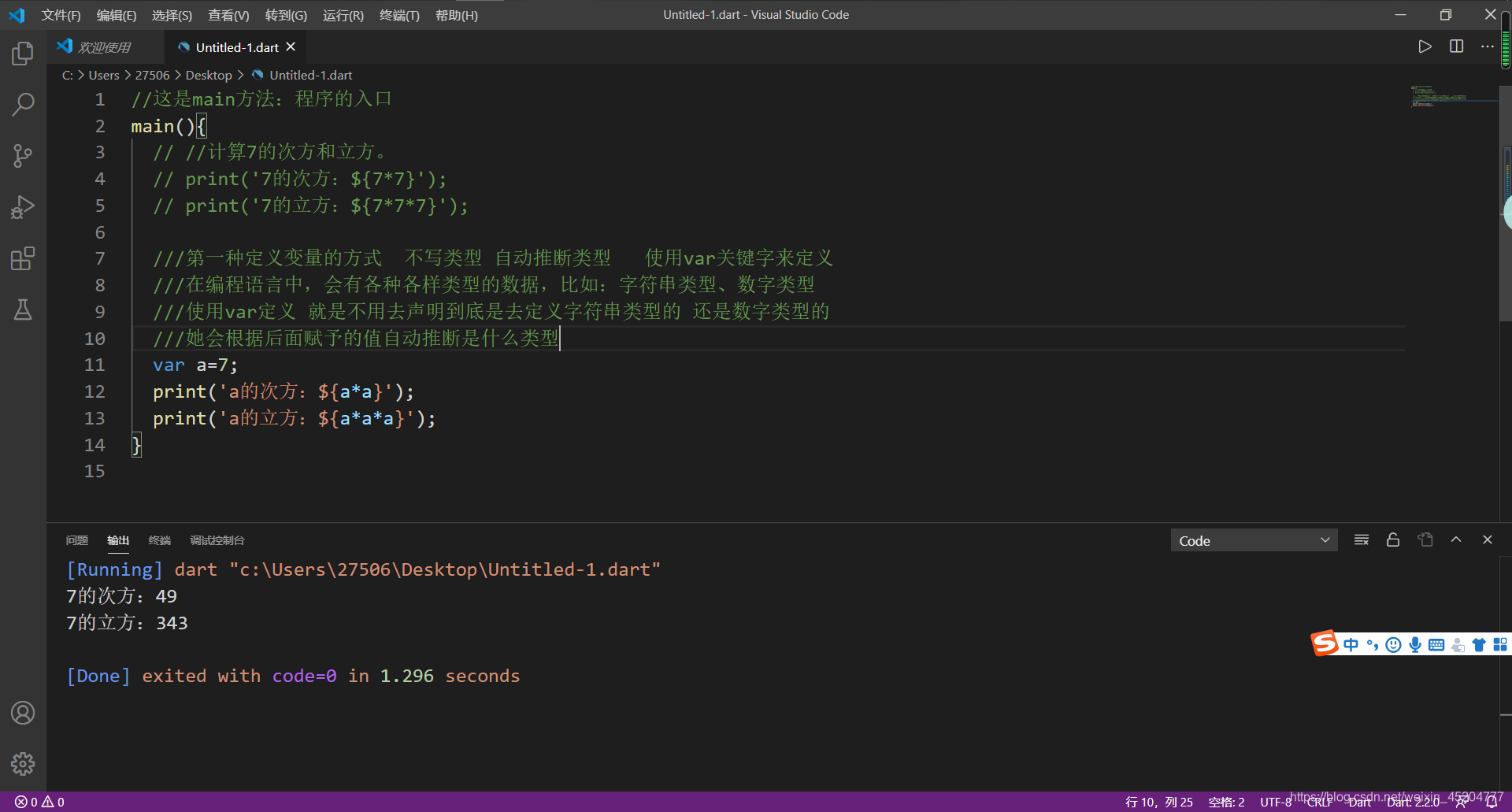Toggle output scroll lock
This screenshot has width=1512, height=812.
tap(1393, 540)
